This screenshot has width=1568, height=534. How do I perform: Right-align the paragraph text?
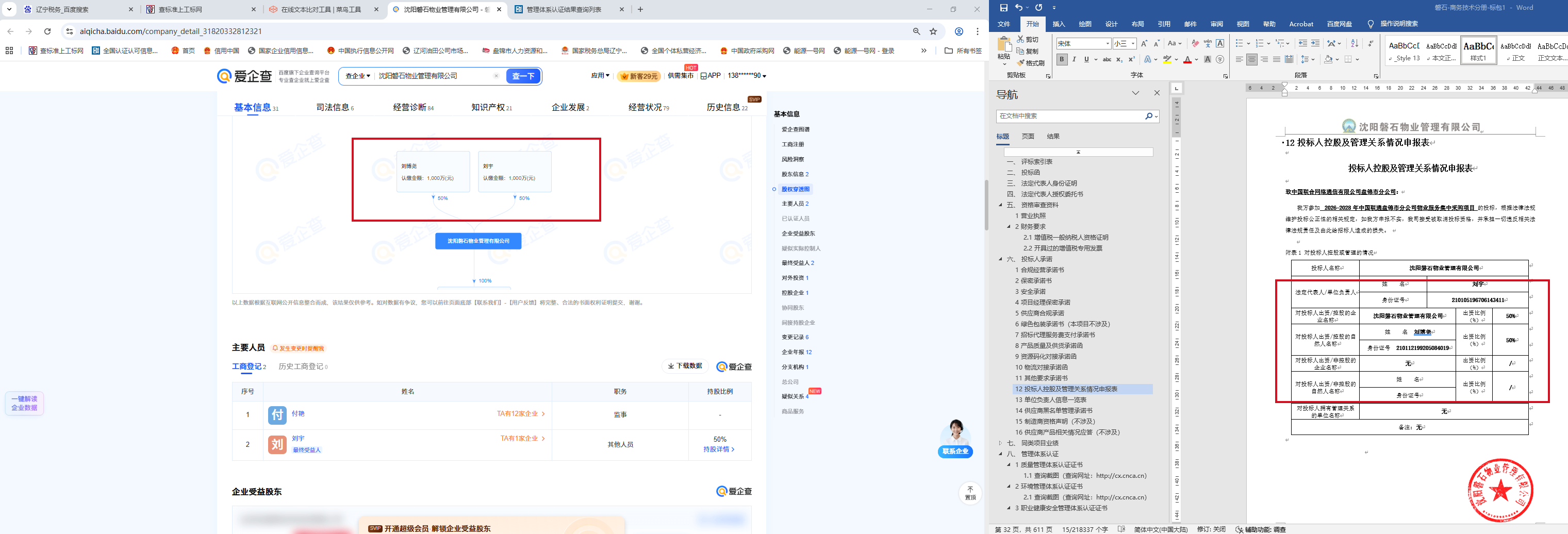click(1264, 60)
